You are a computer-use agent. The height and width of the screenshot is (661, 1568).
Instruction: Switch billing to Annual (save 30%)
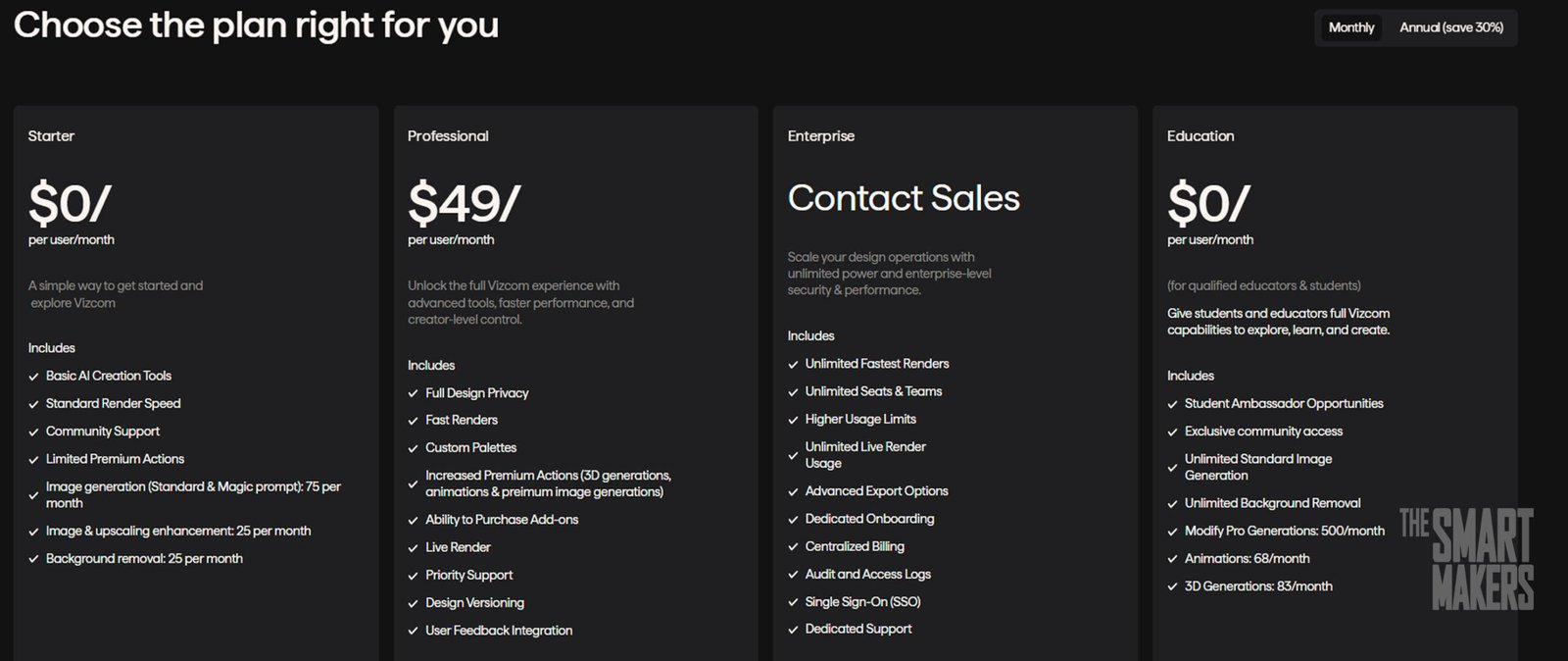tap(1451, 27)
